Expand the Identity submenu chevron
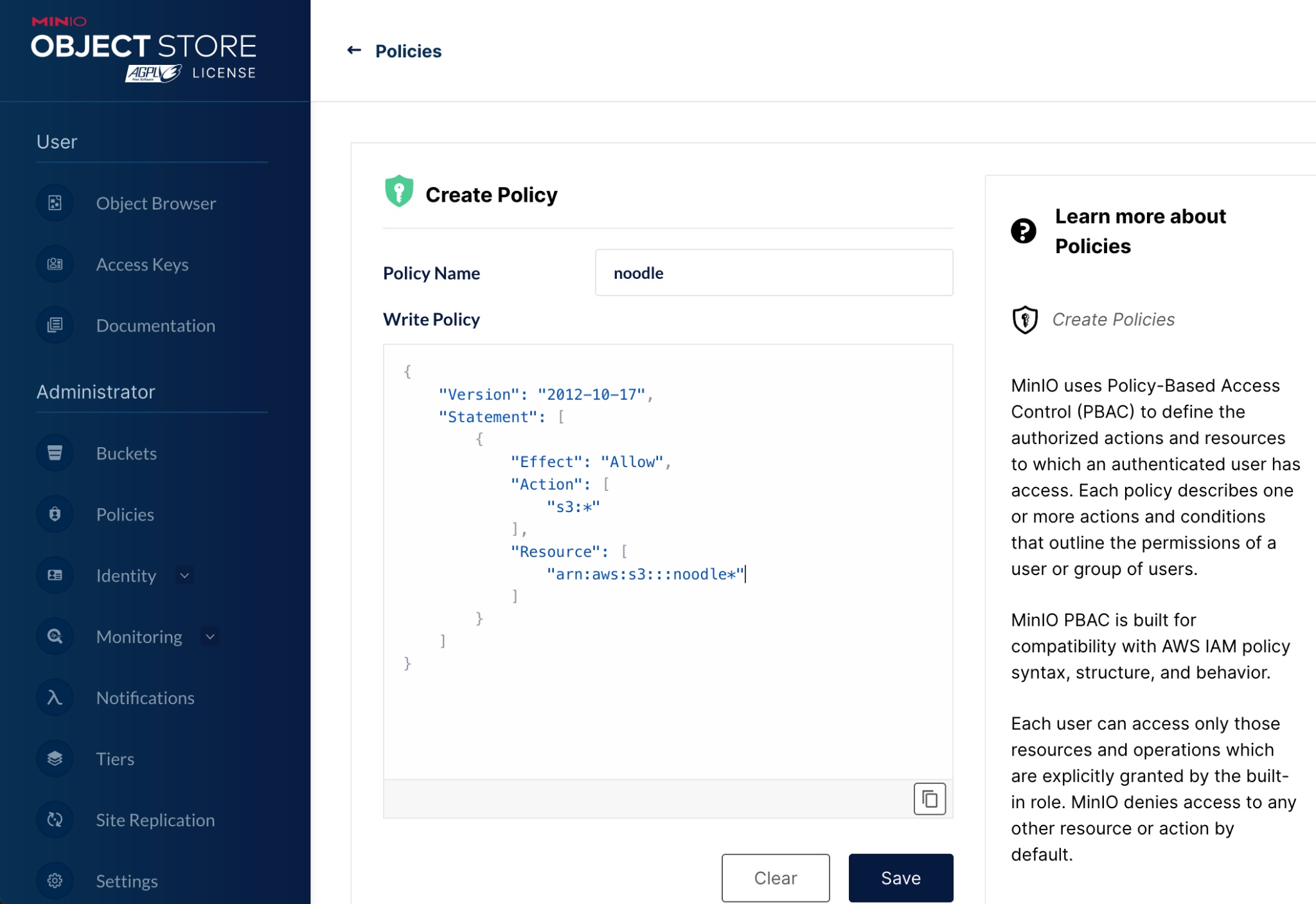This screenshot has width=1316, height=904. point(184,575)
